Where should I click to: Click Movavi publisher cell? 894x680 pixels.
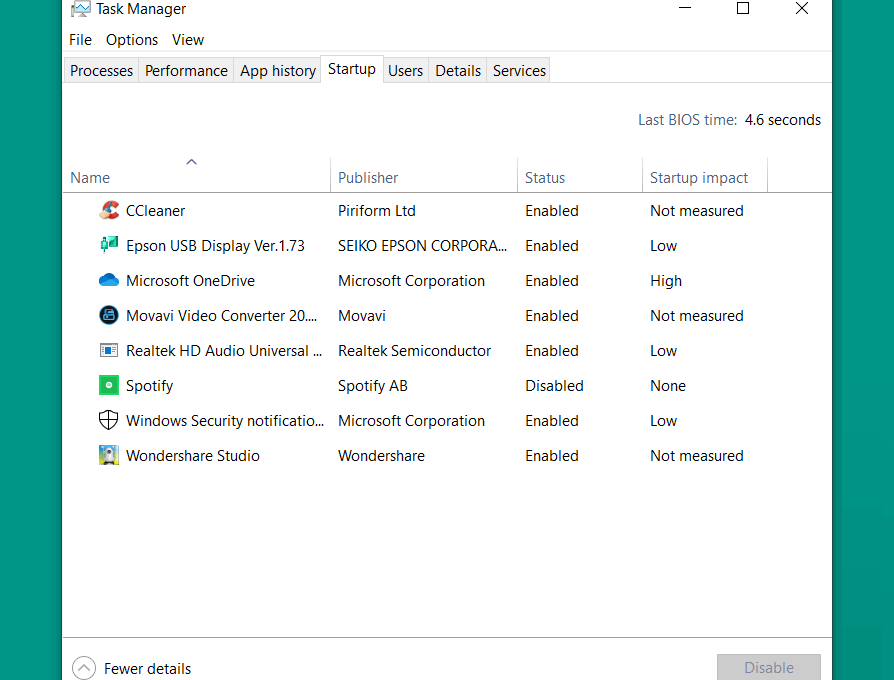[x=361, y=316]
